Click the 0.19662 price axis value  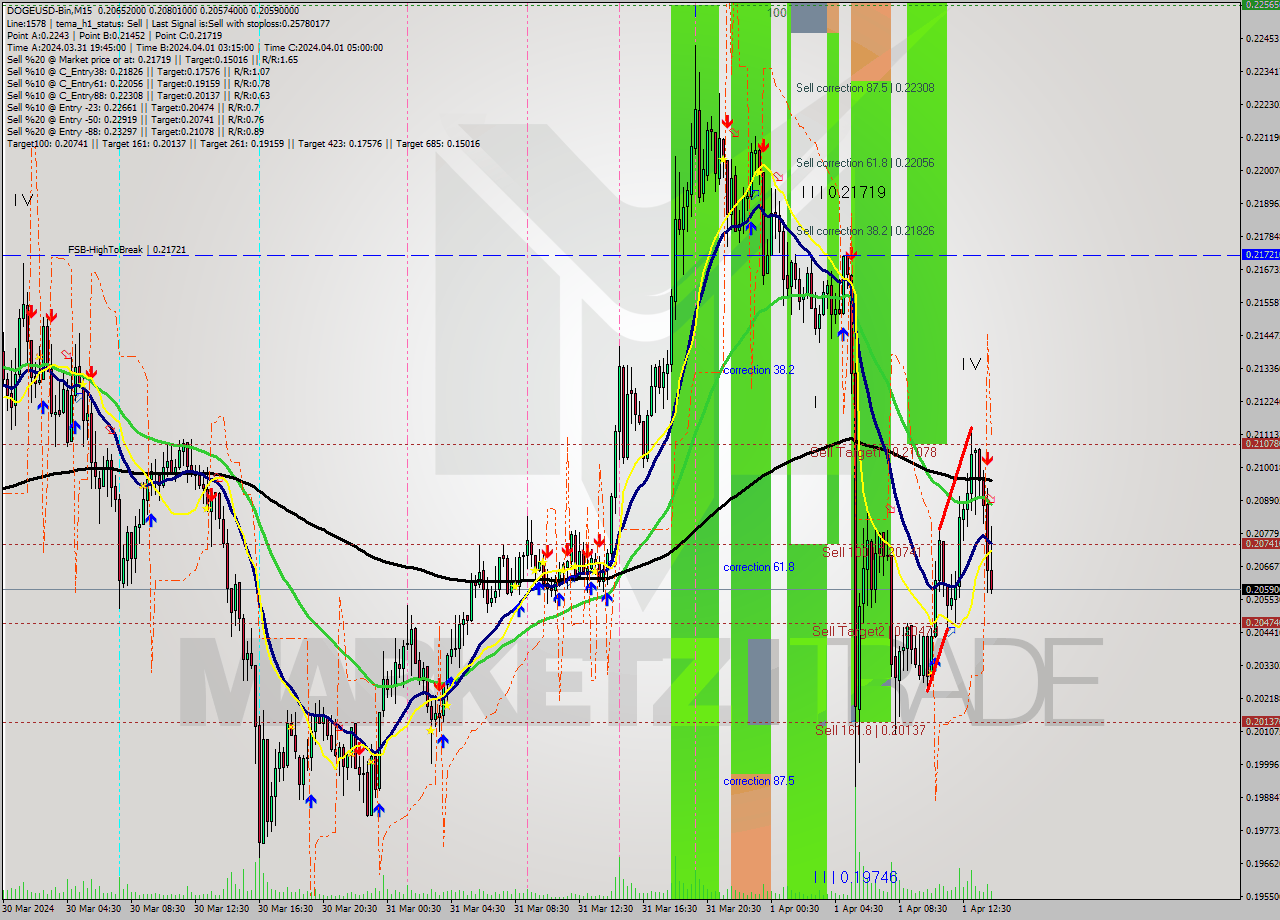pyautogui.click(x=1262, y=863)
